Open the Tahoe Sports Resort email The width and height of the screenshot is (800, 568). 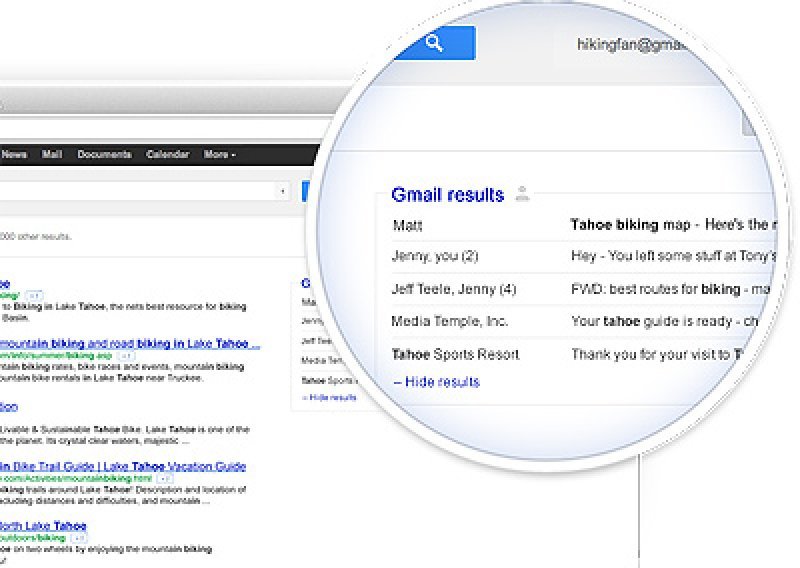click(x=566, y=354)
